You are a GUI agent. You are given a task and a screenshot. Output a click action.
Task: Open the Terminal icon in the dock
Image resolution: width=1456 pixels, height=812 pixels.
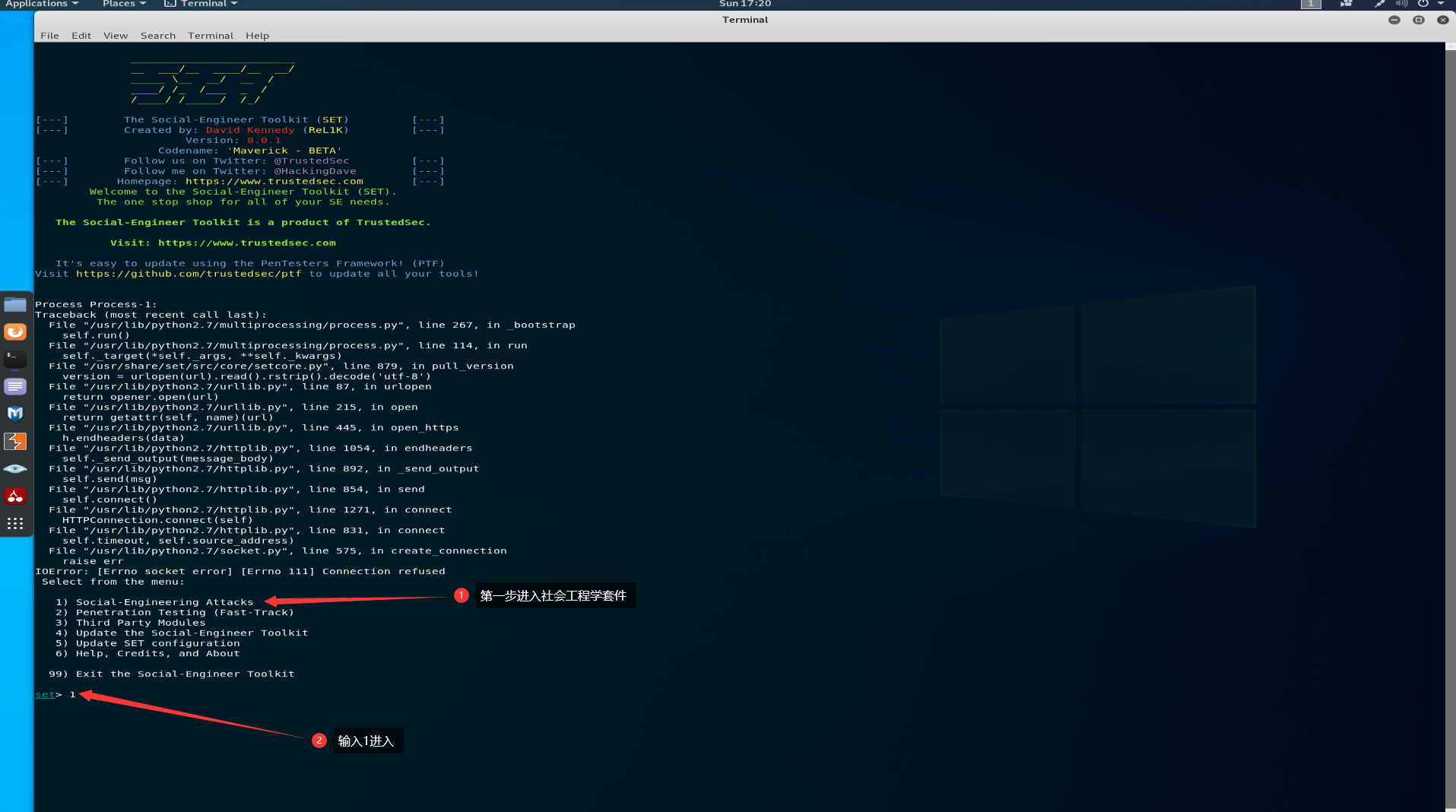(x=15, y=359)
